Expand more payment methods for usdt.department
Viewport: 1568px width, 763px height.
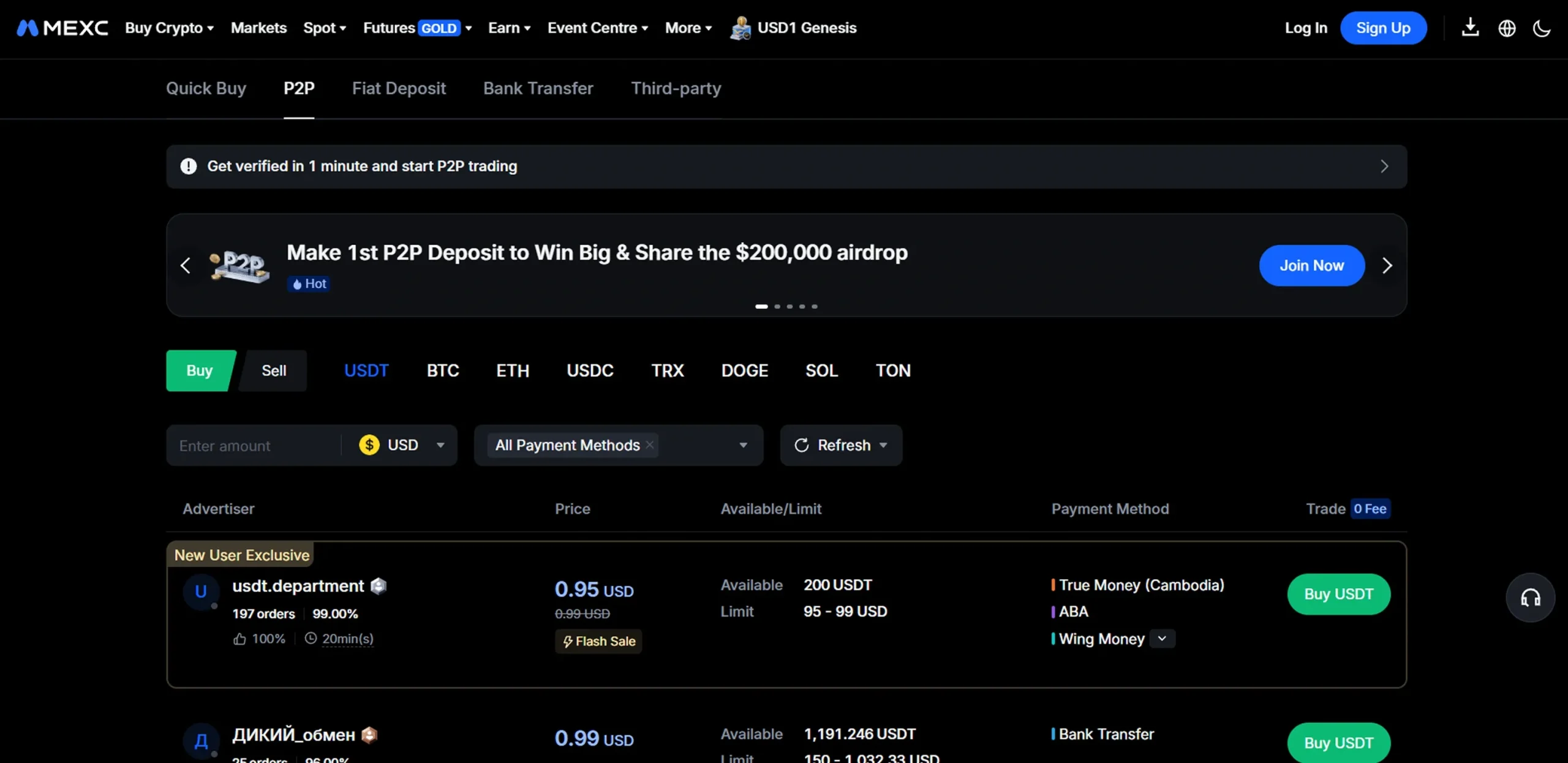[x=1162, y=639]
